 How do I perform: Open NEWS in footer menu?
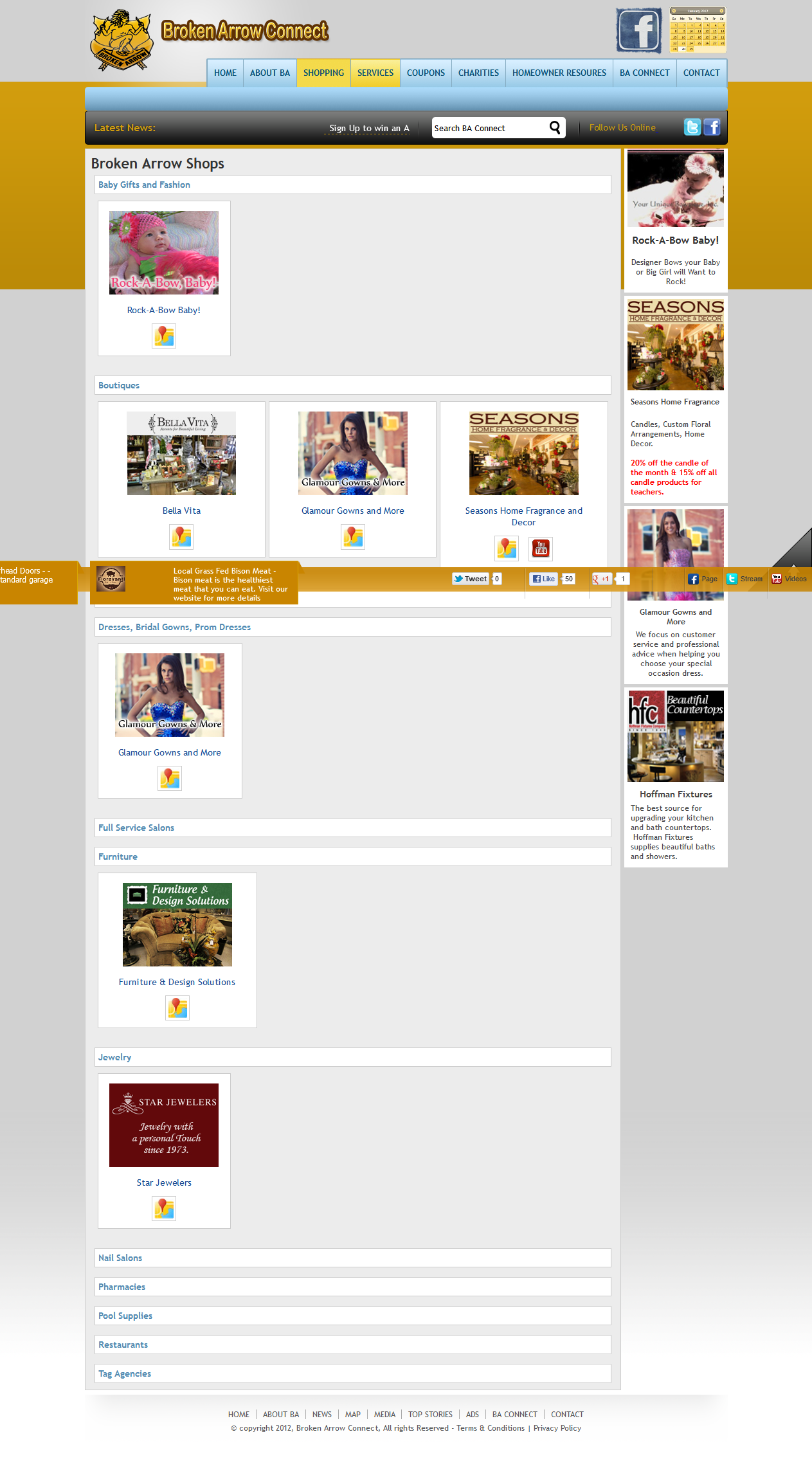tap(322, 1415)
